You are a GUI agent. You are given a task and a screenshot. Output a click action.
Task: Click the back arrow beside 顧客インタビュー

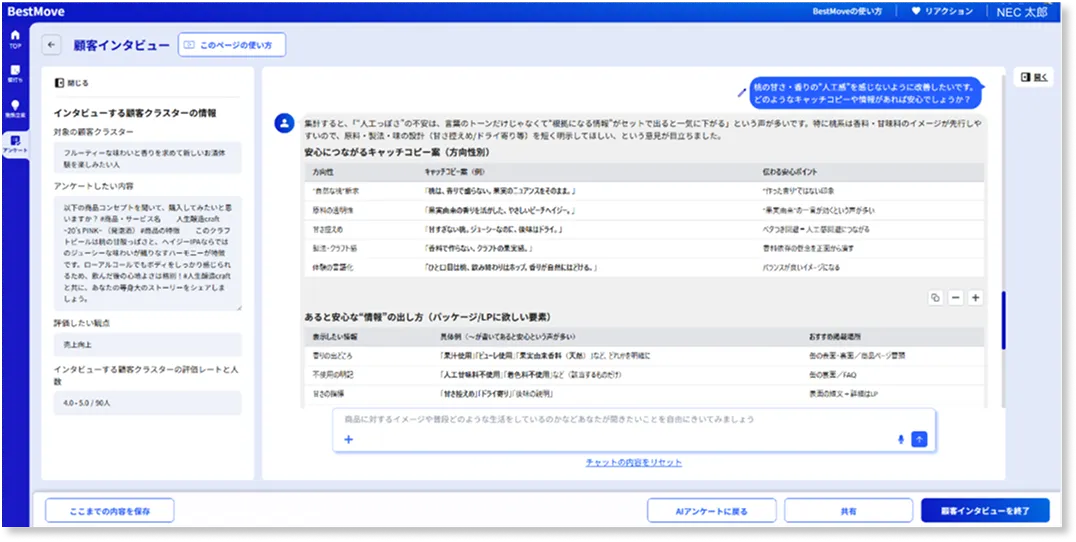(x=51, y=45)
